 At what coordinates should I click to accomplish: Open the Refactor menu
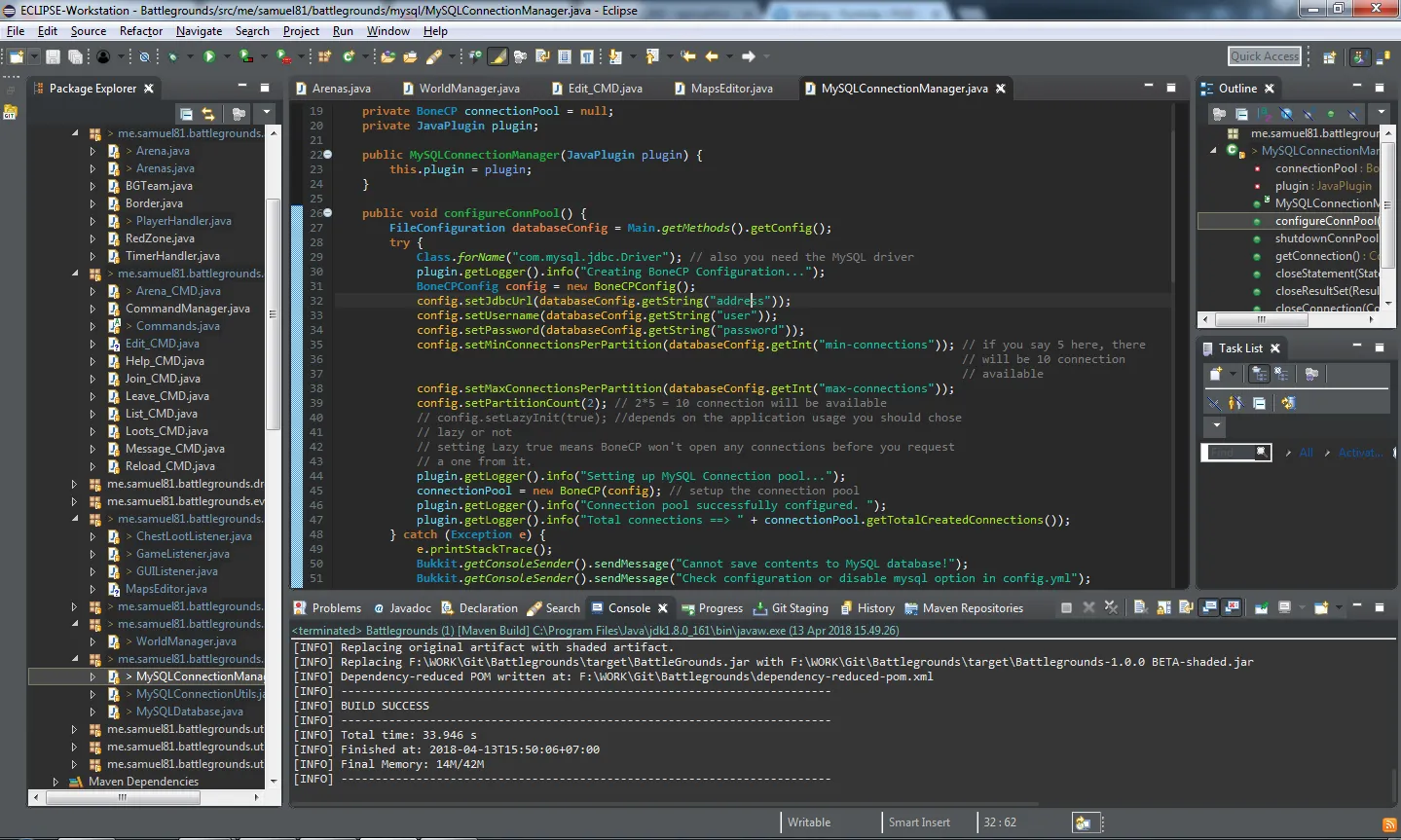[x=141, y=31]
